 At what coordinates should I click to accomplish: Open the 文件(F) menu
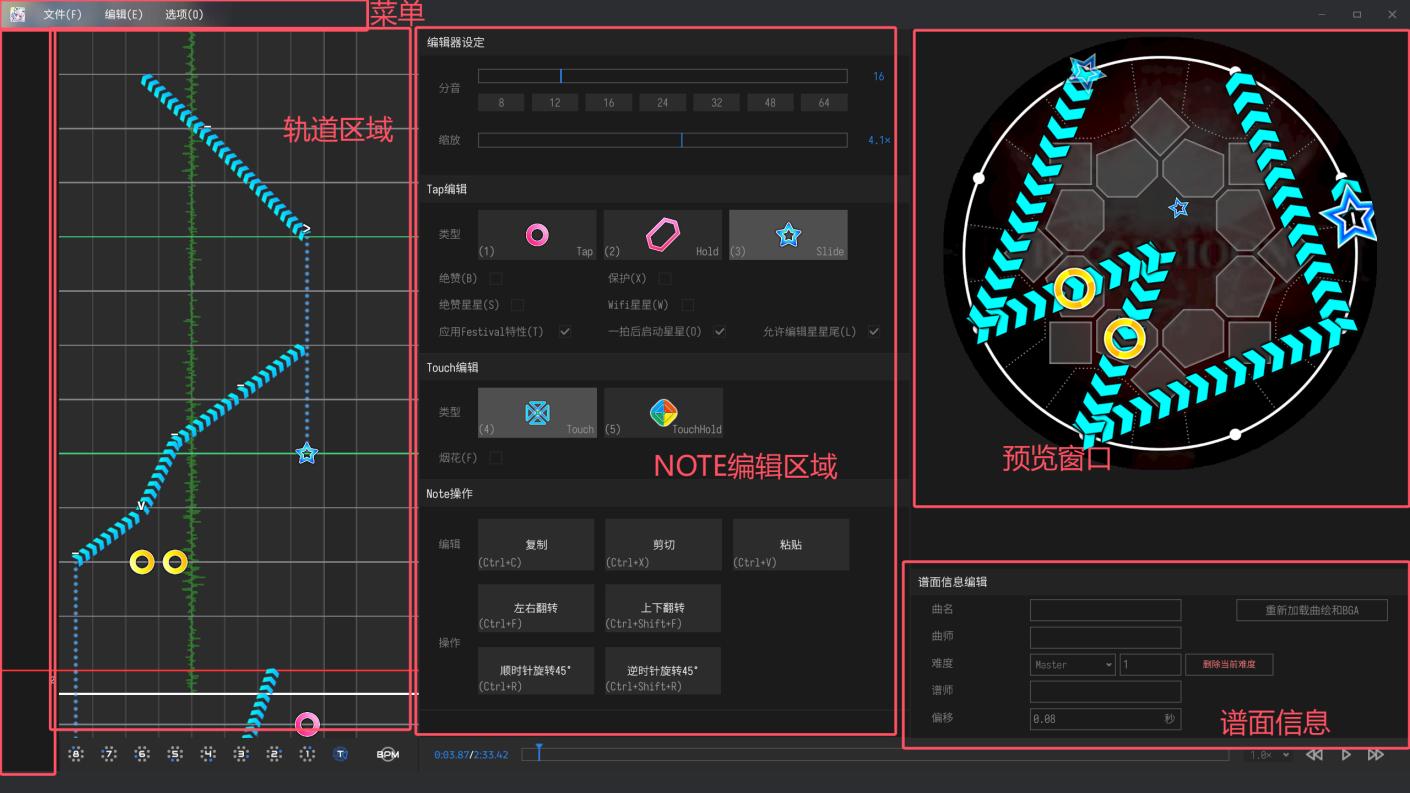click(x=61, y=14)
